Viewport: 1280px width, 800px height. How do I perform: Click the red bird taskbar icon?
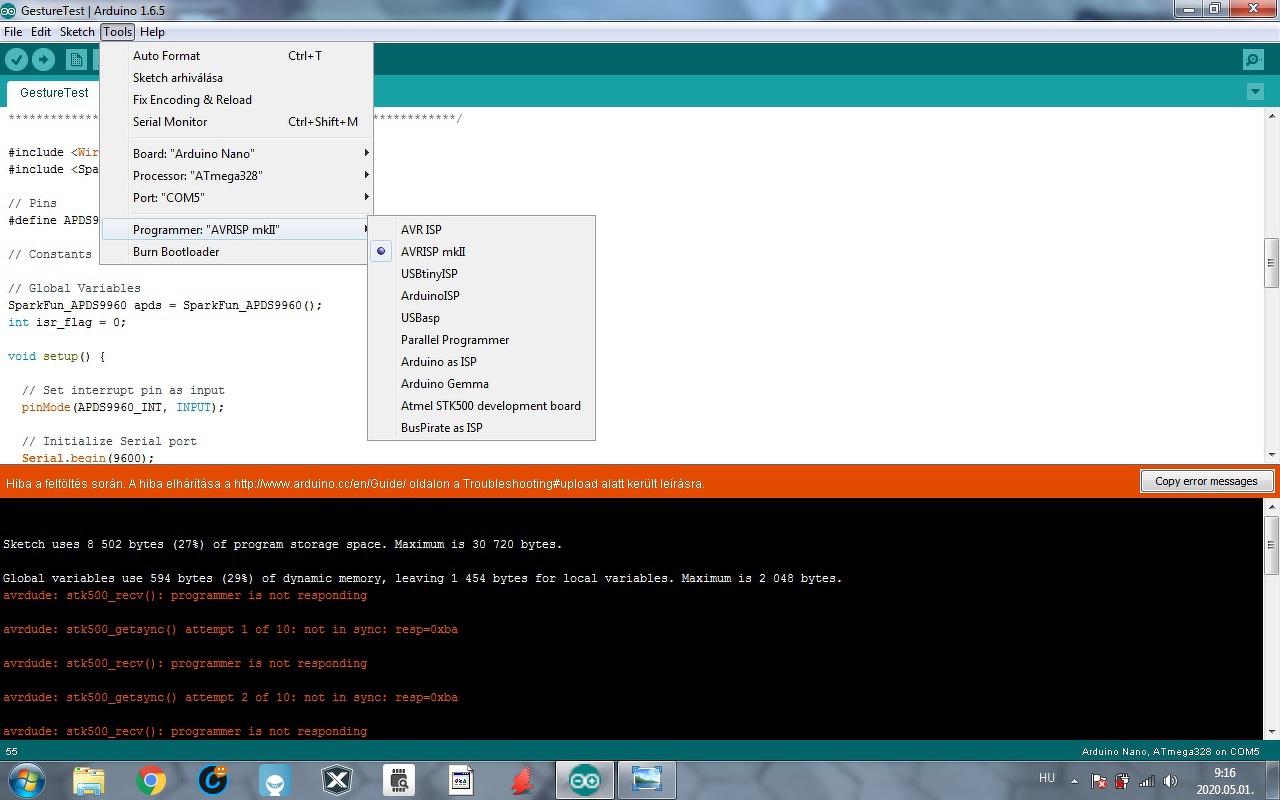point(523,780)
